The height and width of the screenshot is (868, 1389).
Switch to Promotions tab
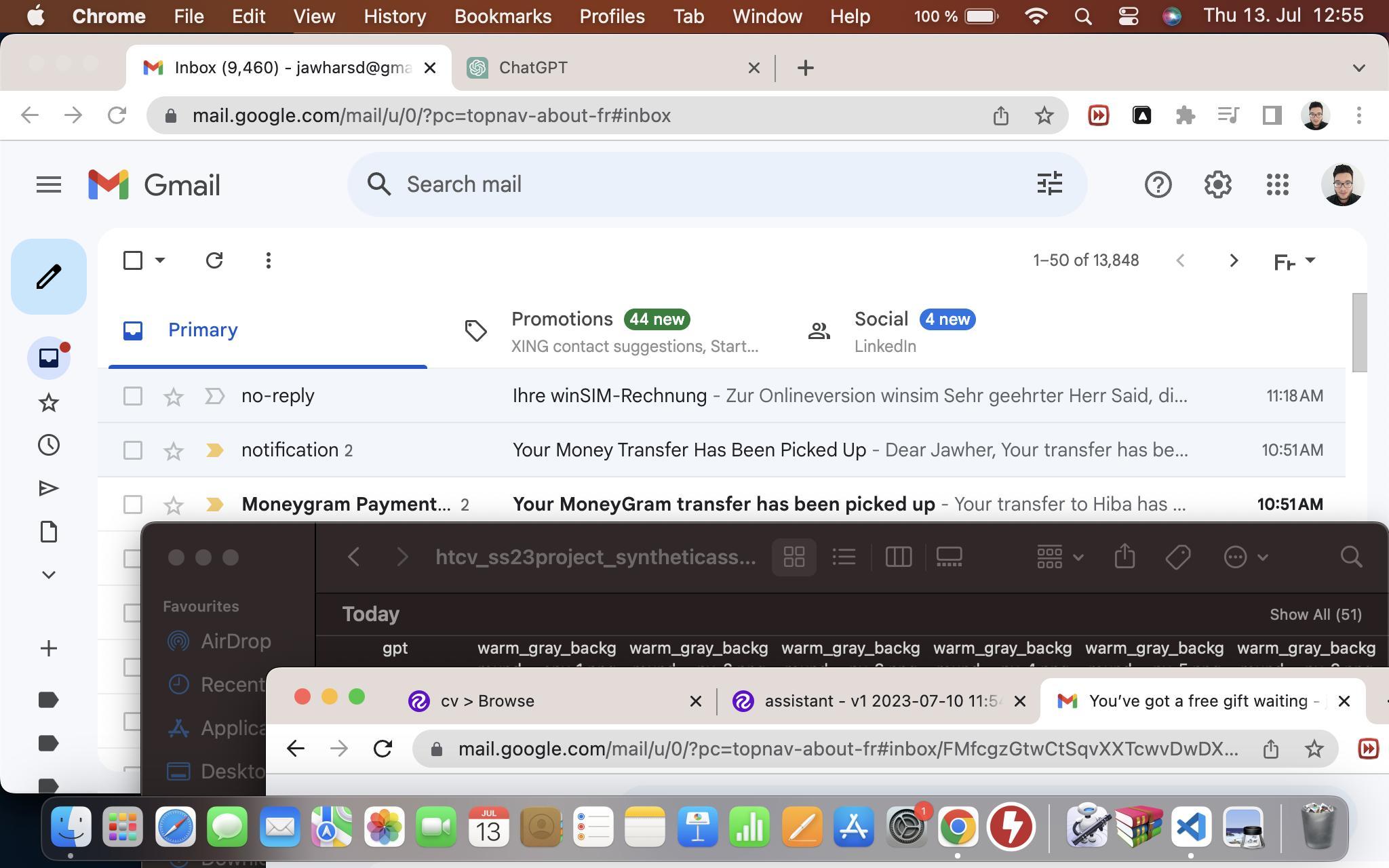[x=610, y=331]
